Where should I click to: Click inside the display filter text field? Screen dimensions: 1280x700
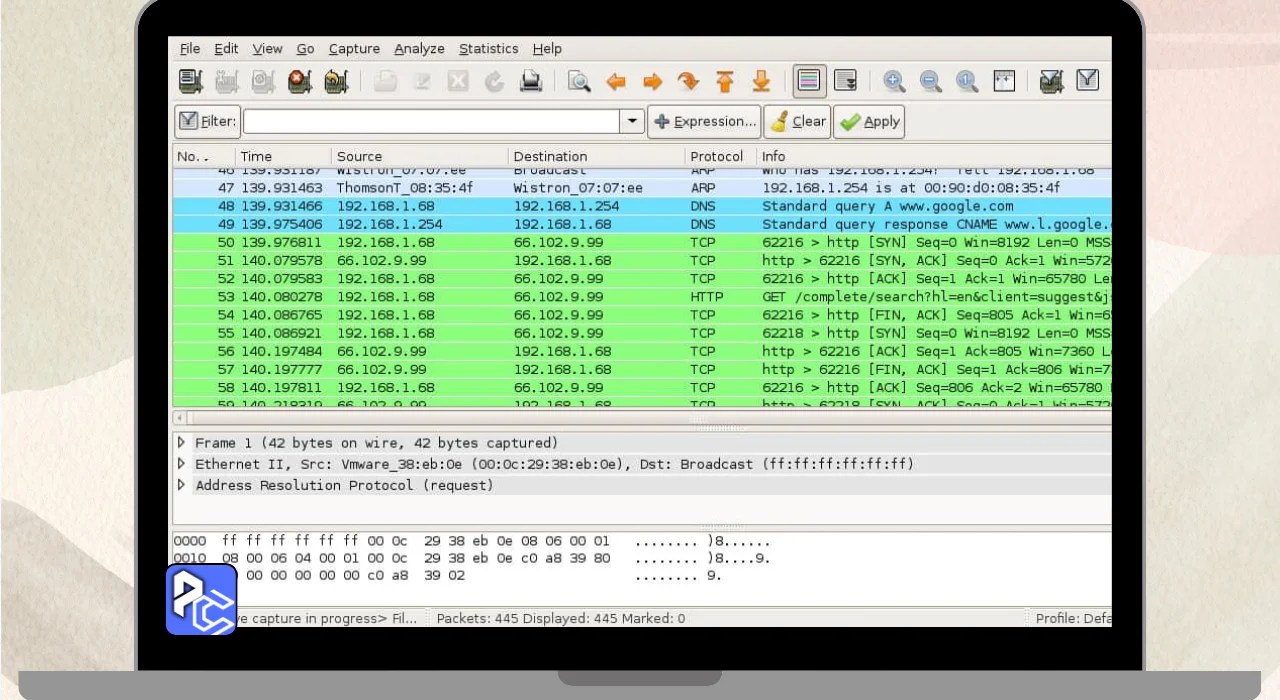pyautogui.click(x=431, y=121)
